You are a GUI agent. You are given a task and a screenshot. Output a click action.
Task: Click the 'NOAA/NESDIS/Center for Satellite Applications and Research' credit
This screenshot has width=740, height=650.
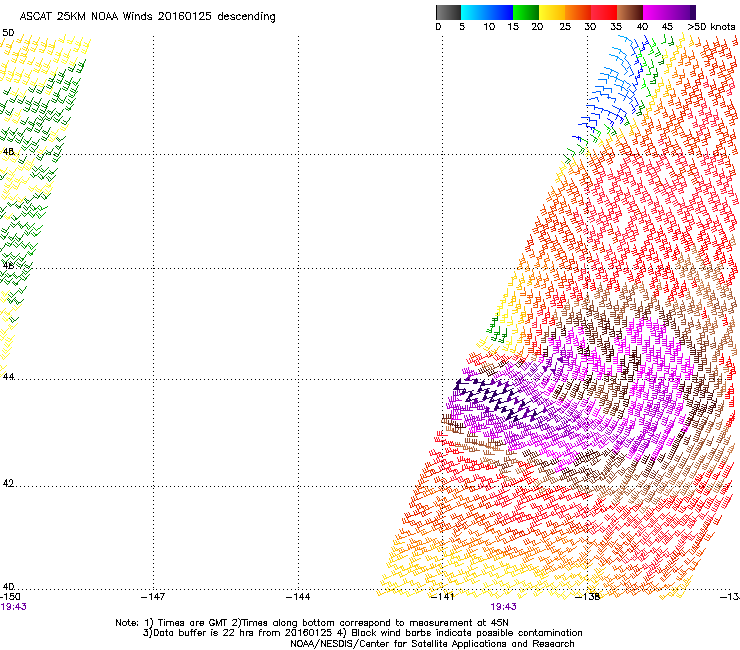tap(432, 644)
